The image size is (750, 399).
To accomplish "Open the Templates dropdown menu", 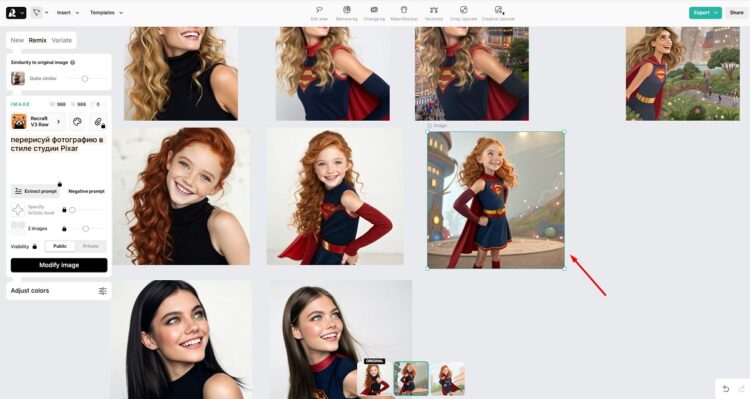I will pos(106,12).
